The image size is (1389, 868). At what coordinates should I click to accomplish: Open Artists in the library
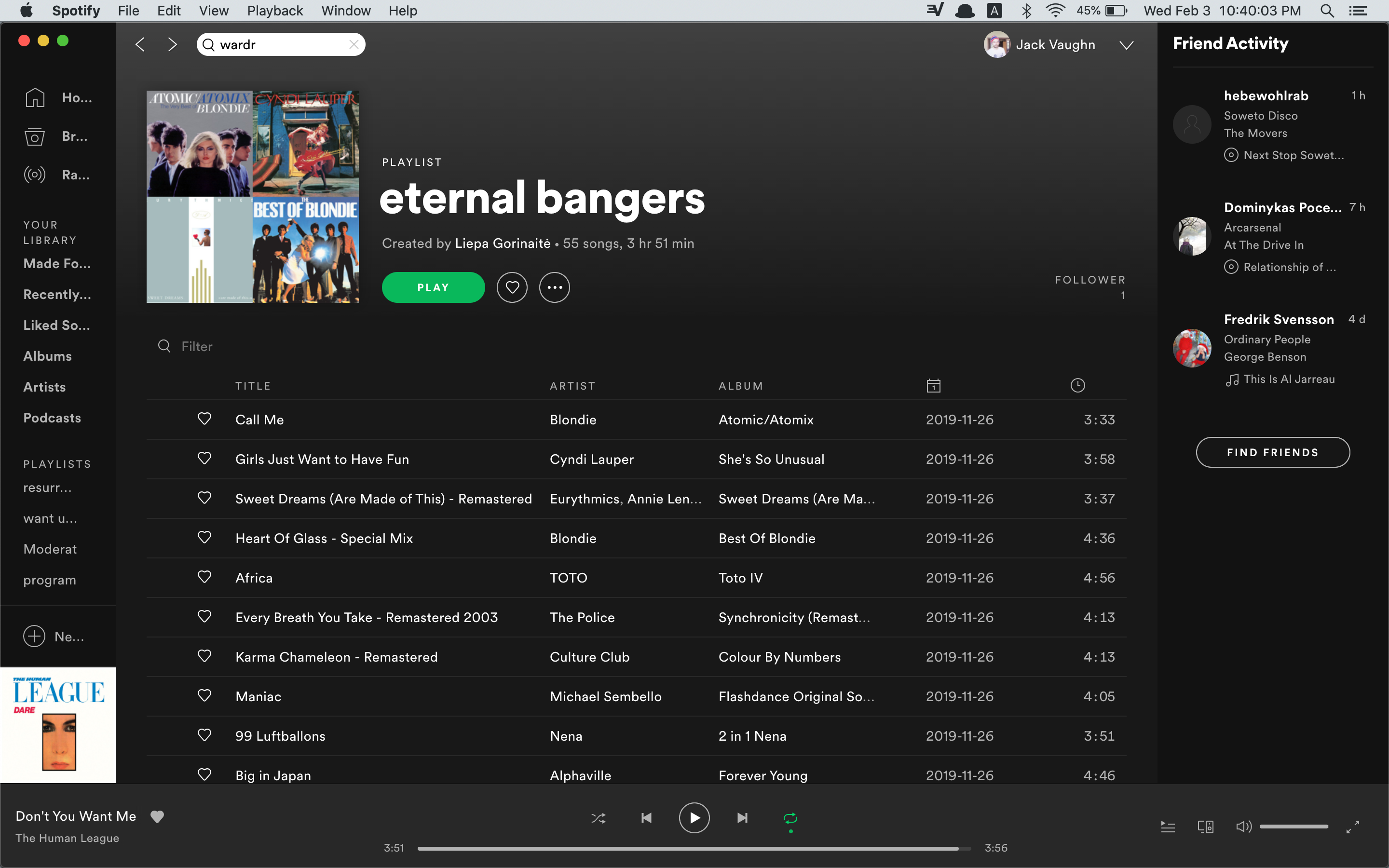[44, 387]
